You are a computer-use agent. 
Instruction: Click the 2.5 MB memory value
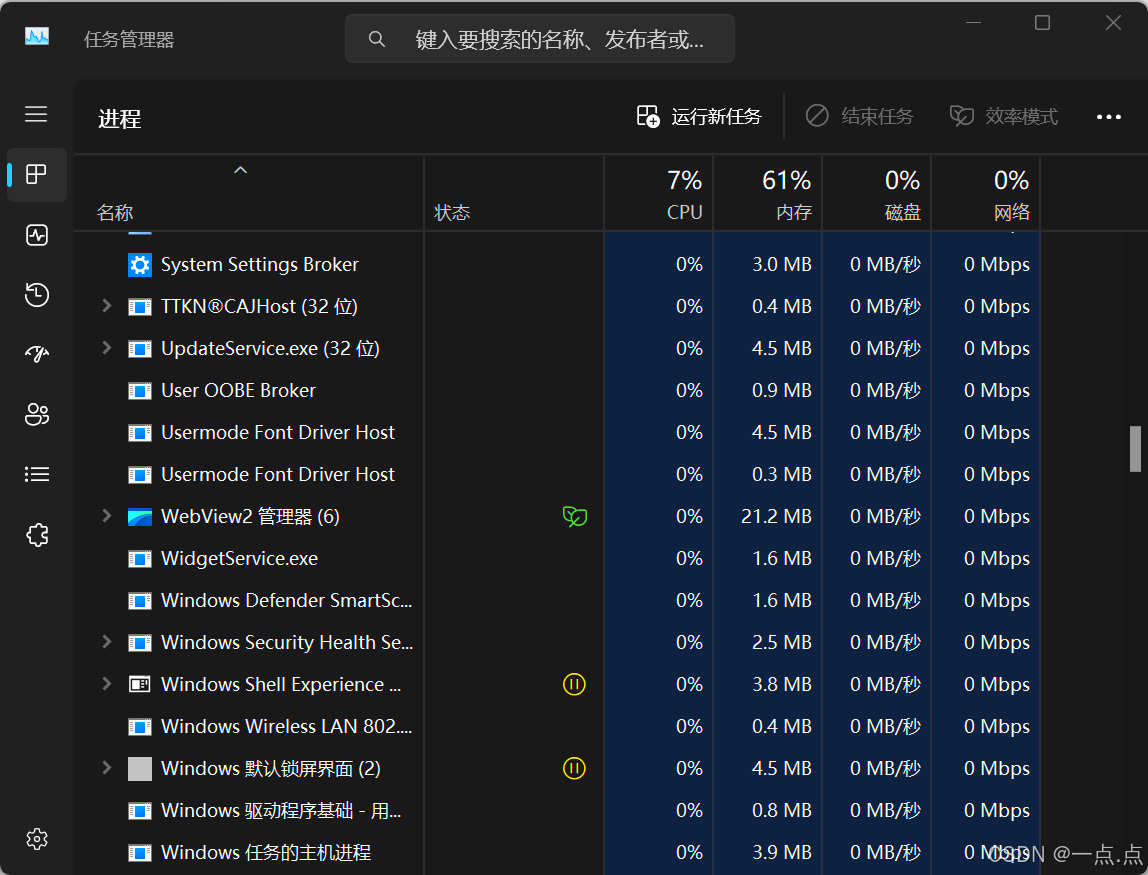click(782, 643)
